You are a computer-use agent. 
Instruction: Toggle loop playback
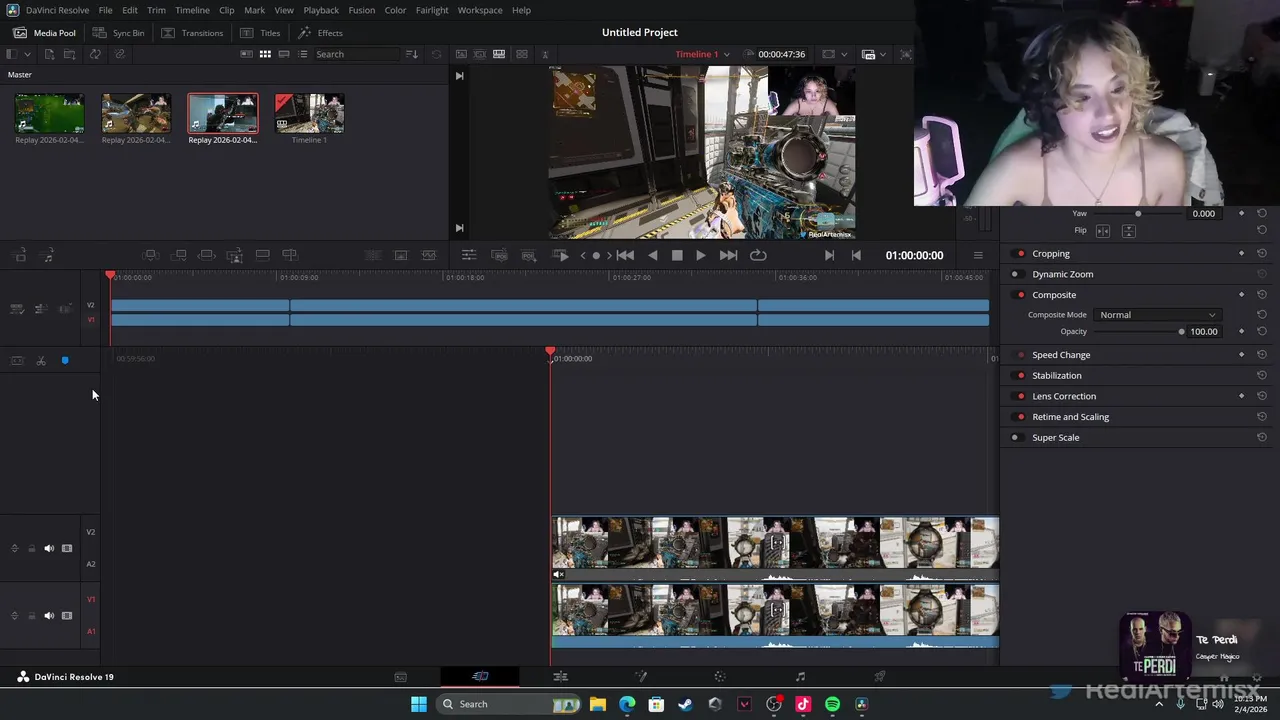click(x=758, y=255)
